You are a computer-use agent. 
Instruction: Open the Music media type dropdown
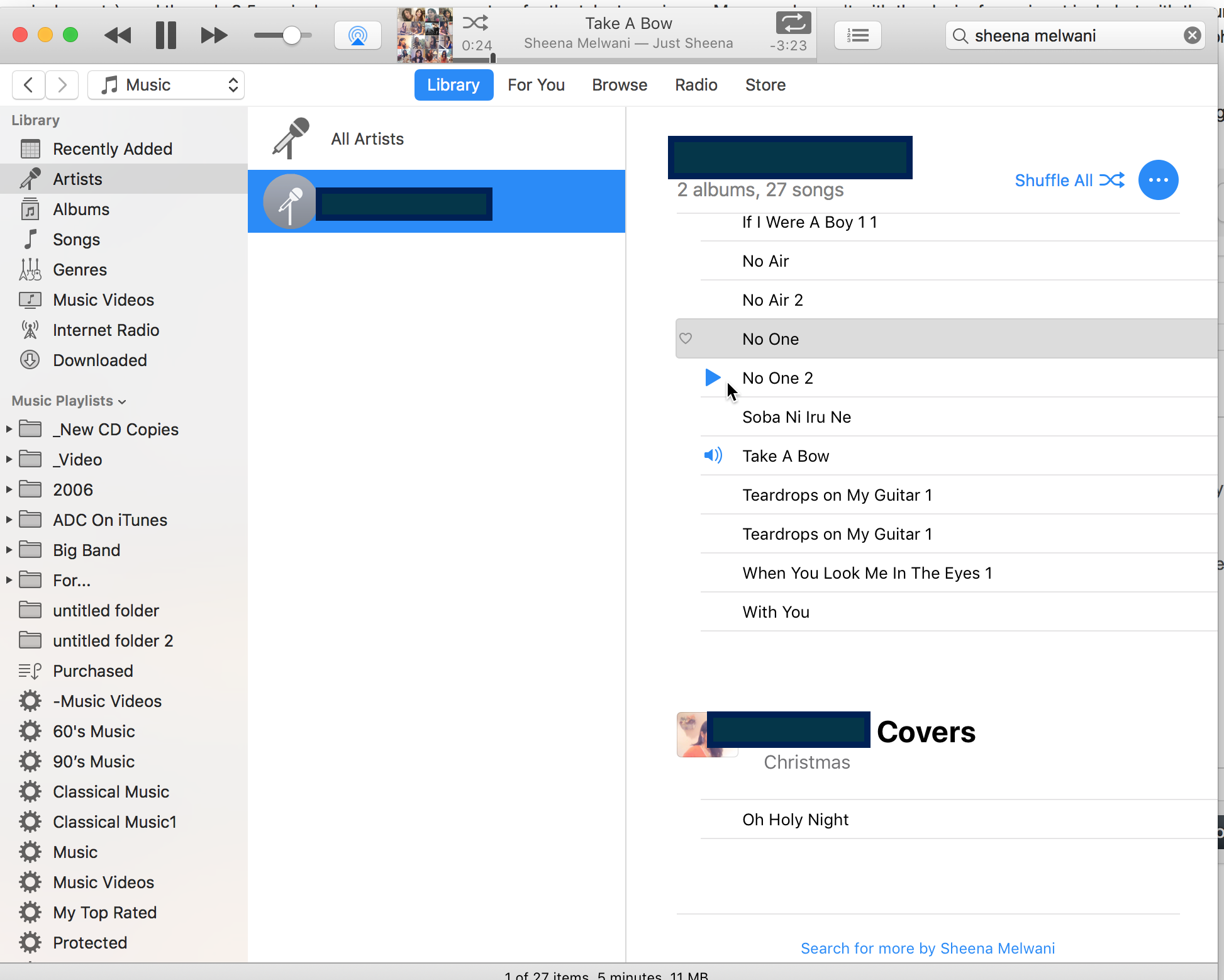[x=166, y=85]
